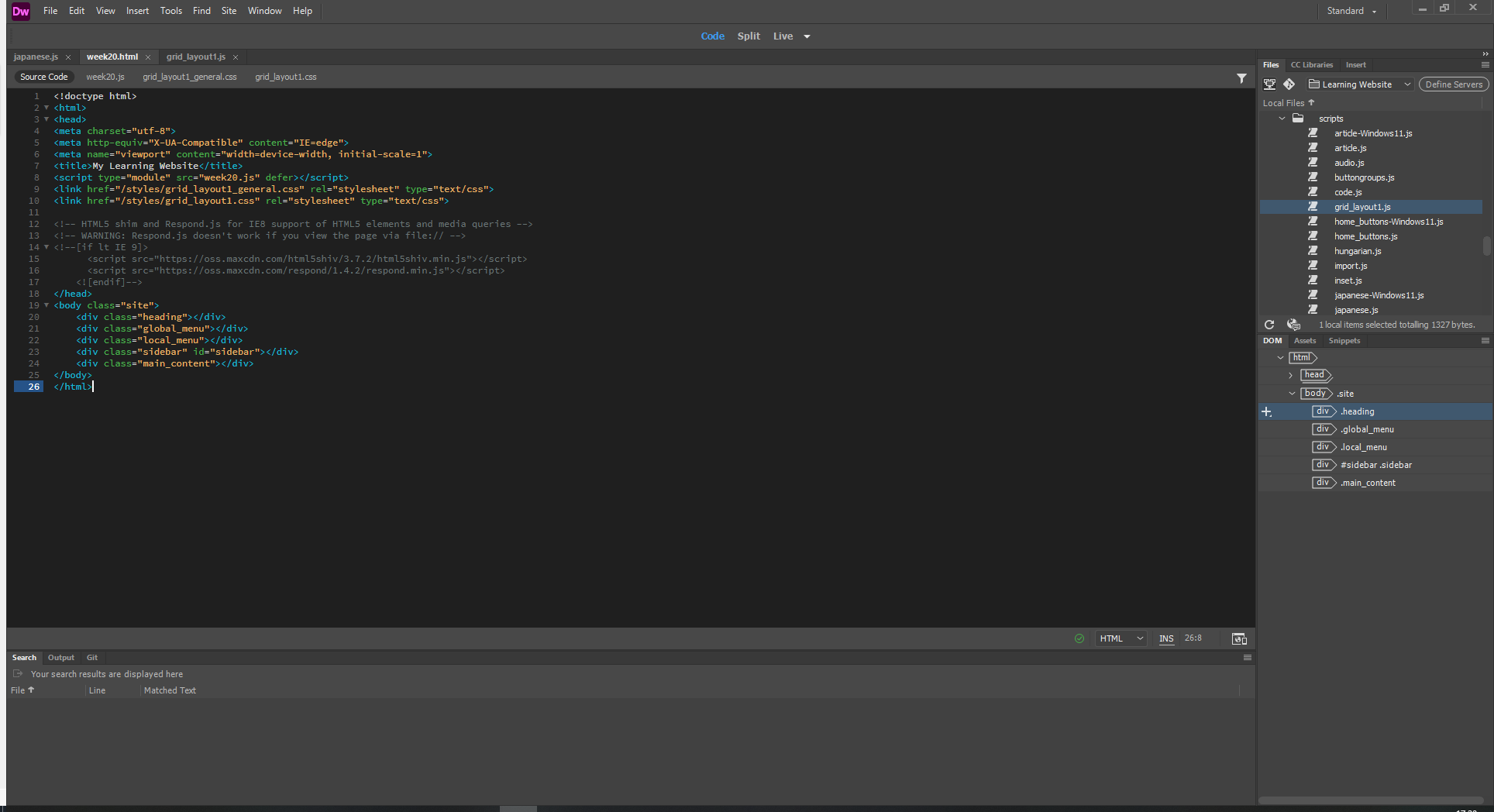The height and width of the screenshot is (812, 1494).
Task: Switch to japanese.js document tab
Action: pyautogui.click(x=36, y=57)
